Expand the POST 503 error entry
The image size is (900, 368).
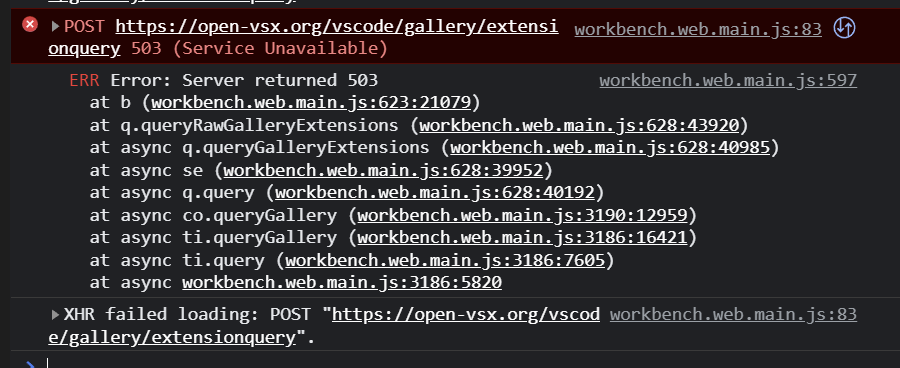click(x=56, y=26)
